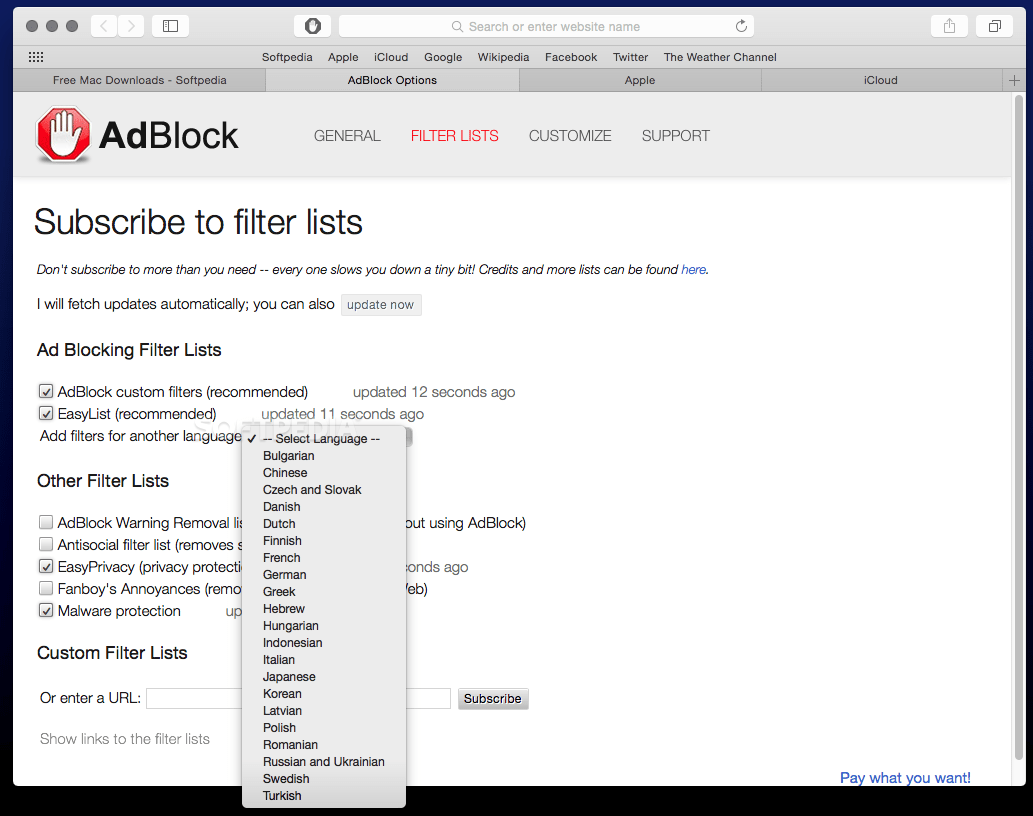Select Latvian language filter

pyautogui.click(x=324, y=711)
